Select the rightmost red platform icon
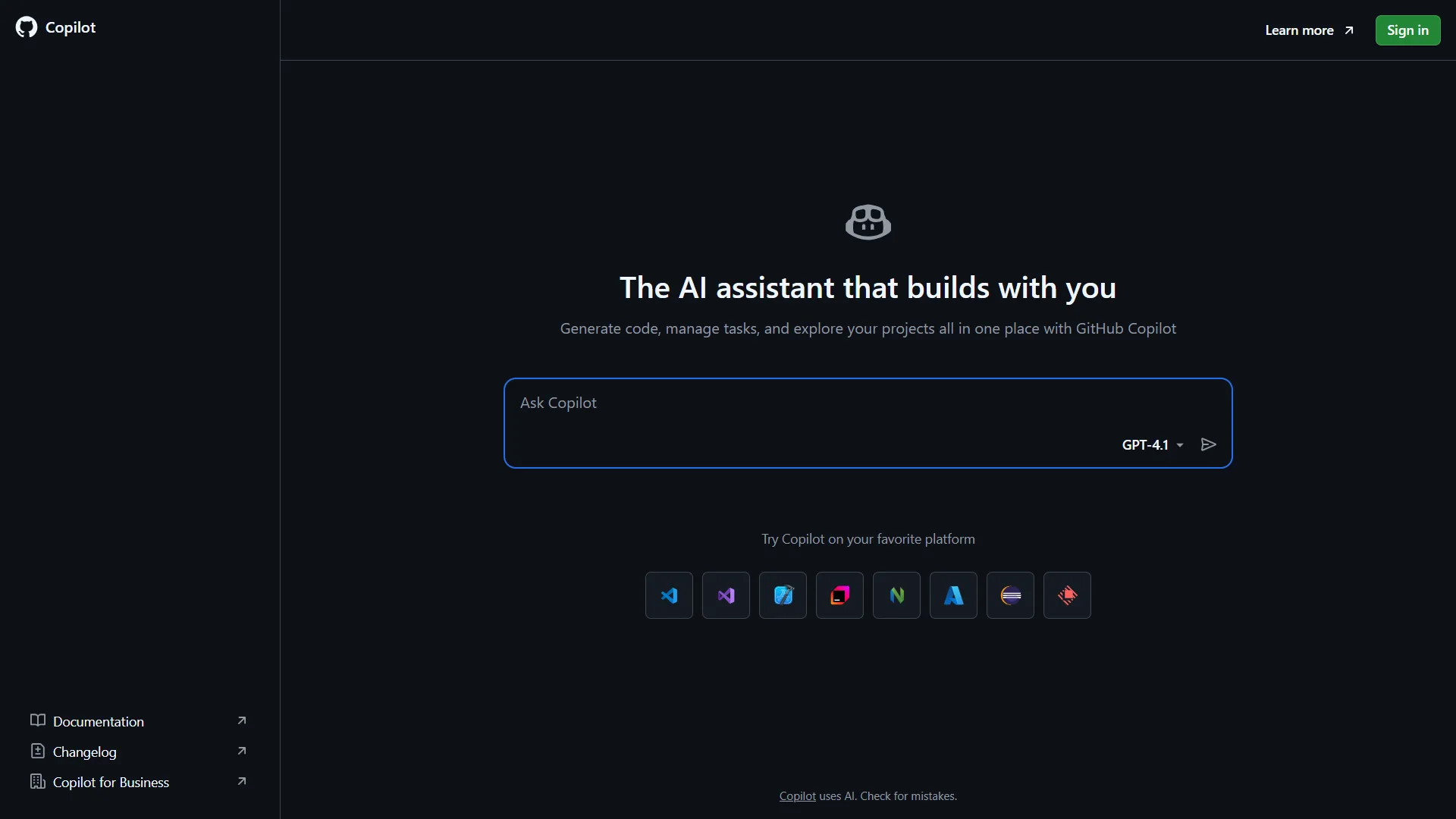This screenshot has height=819, width=1456. (1067, 595)
